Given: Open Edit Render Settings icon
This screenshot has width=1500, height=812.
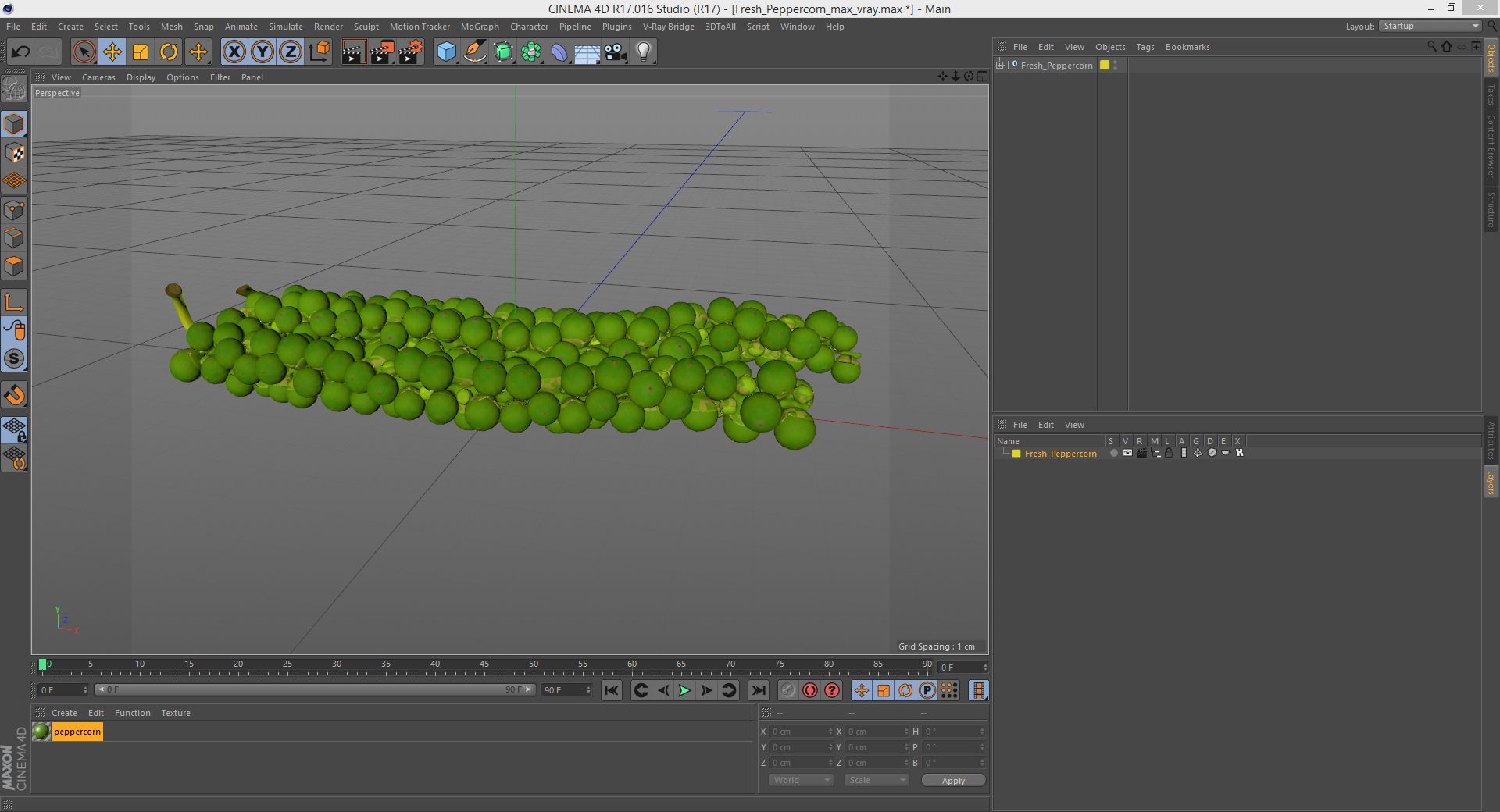Looking at the screenshot, I should pyautogui.click(x=411, y=52).
